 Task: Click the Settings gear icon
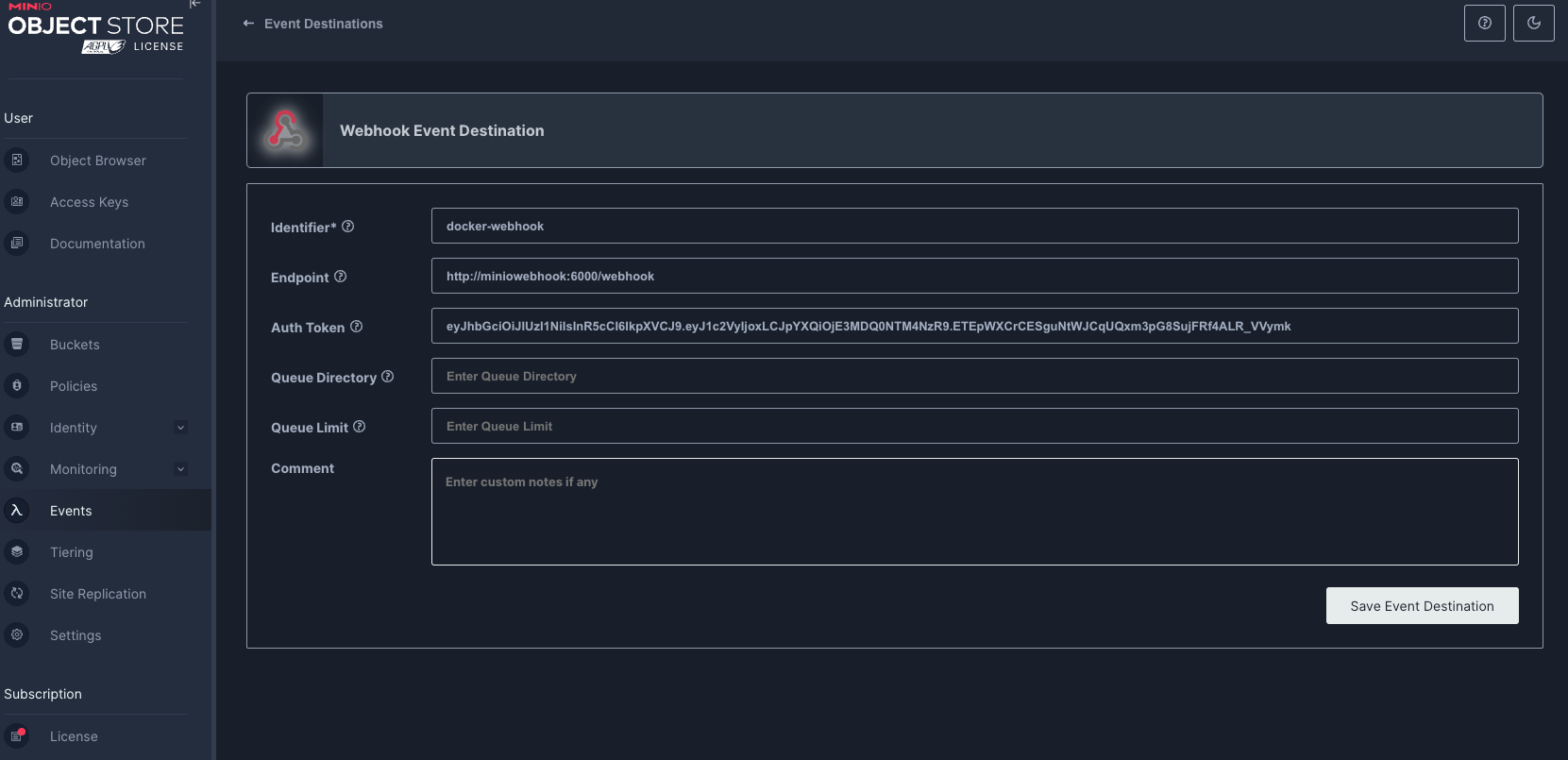17,634
